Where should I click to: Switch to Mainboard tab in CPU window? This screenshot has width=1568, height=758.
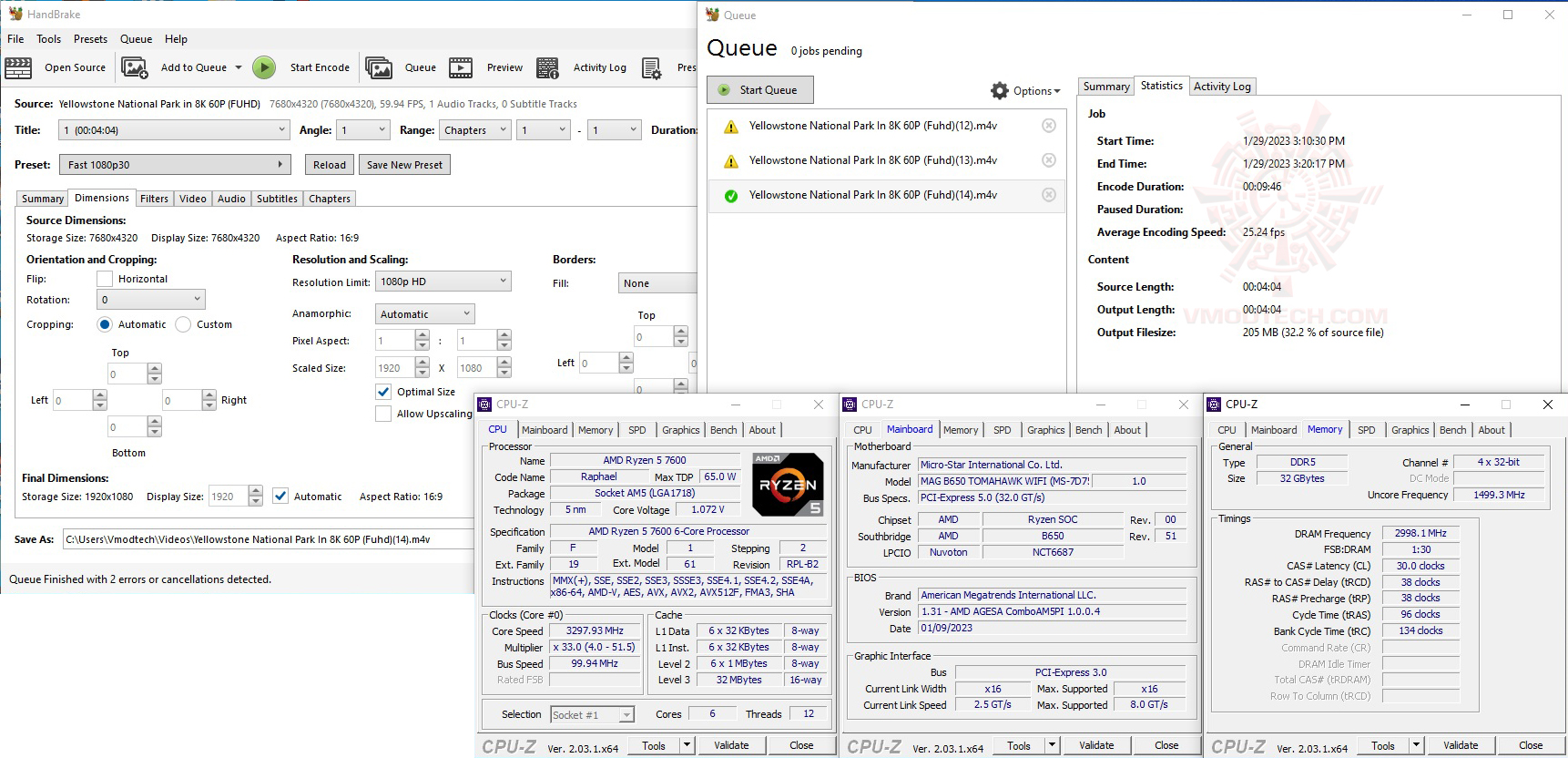click(x=545, y=430)
